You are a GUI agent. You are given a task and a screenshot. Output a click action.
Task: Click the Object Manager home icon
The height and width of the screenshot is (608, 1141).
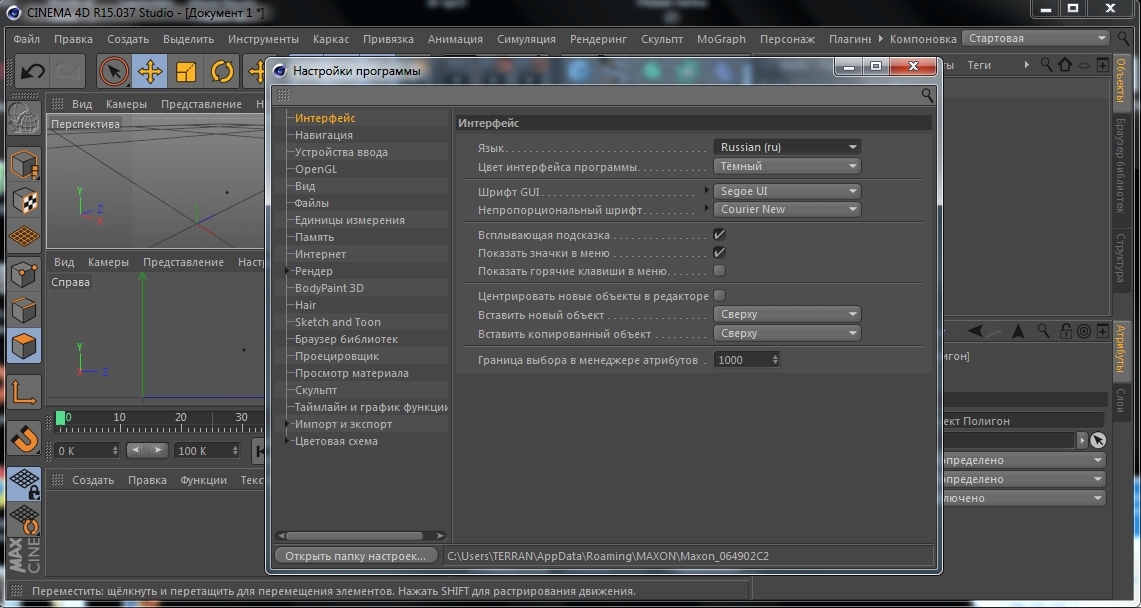[1065, 65]
